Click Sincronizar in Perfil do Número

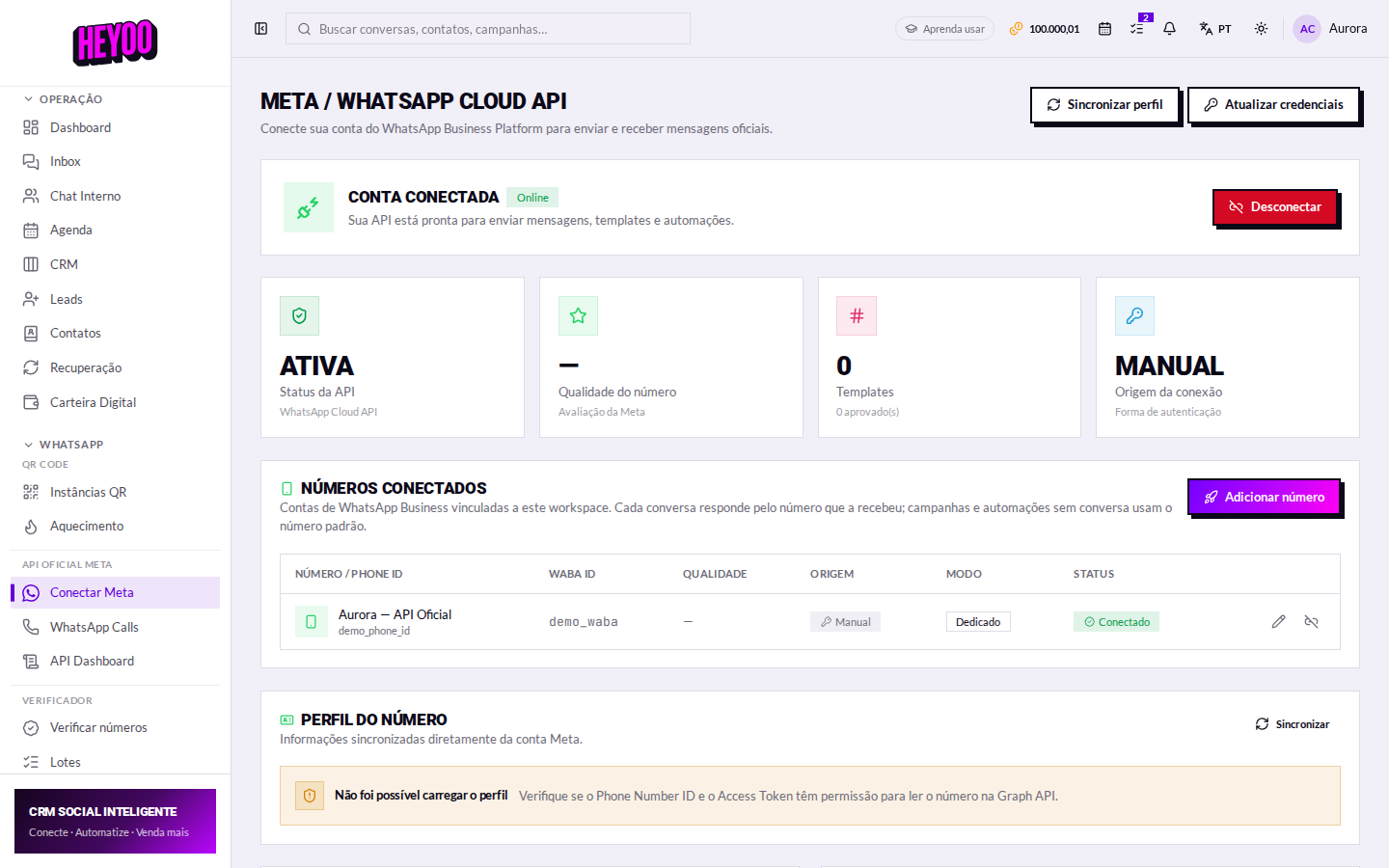pyautogui.click(x=1293, y=724)
